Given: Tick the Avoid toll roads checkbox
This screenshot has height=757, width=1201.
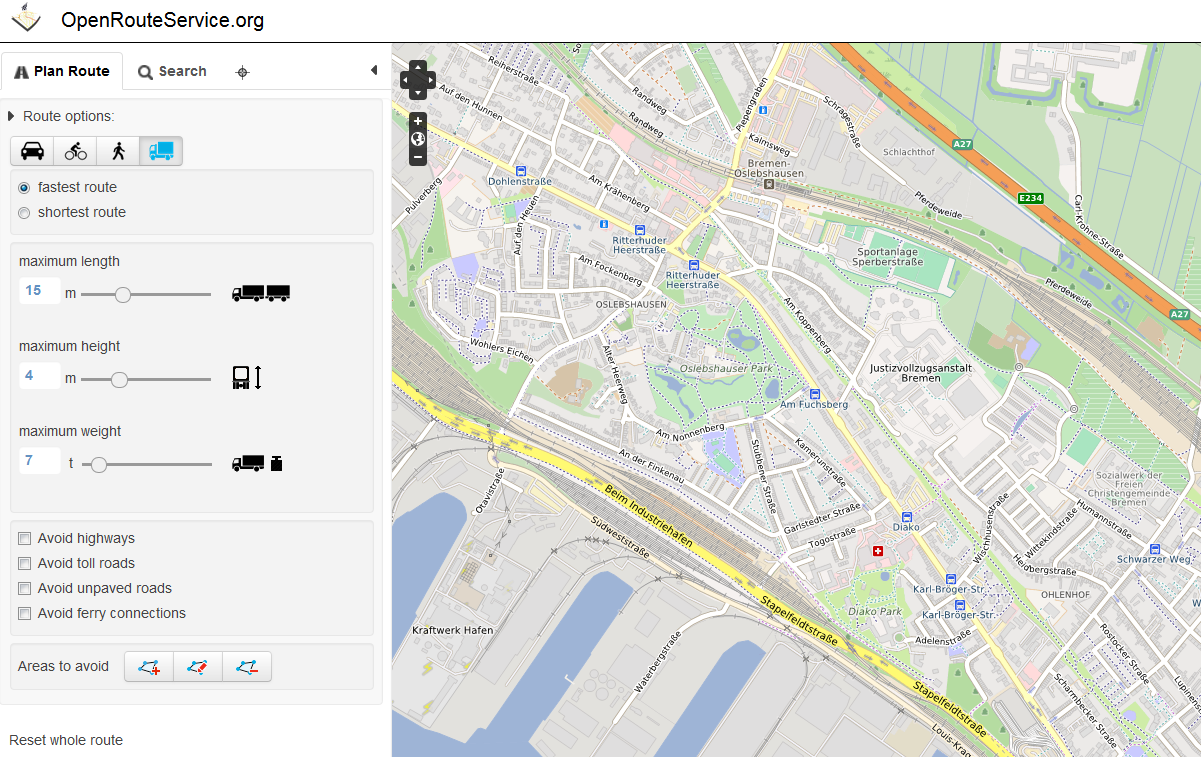Looking at the screenshot, I should point(25,563).
